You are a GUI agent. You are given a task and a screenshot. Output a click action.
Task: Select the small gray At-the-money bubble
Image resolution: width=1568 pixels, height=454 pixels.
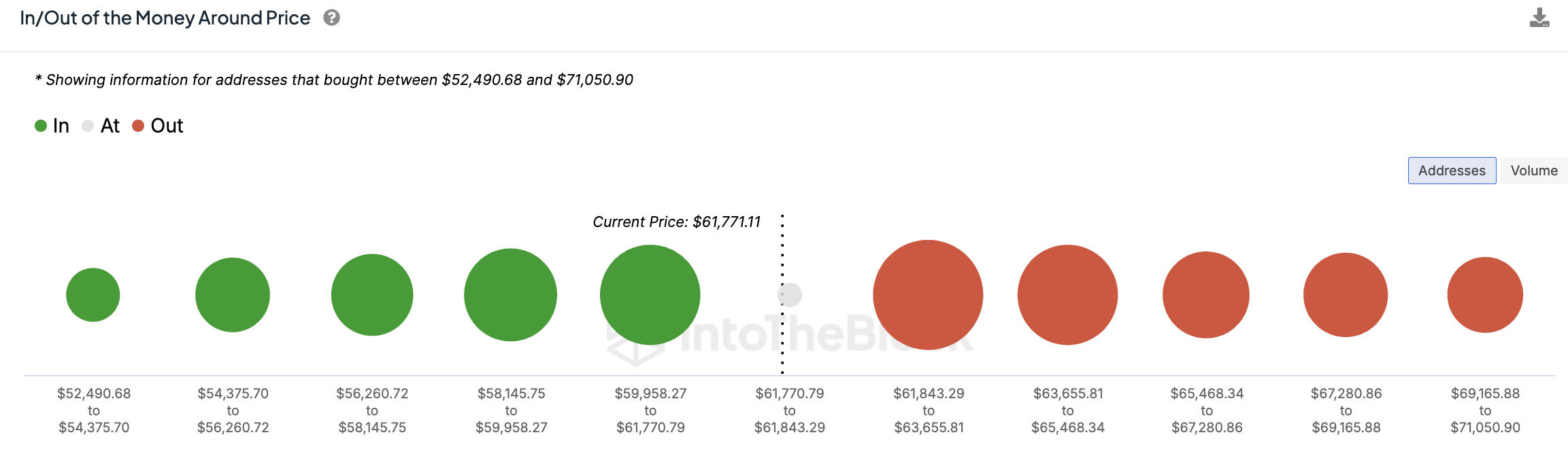pos(790,295)
